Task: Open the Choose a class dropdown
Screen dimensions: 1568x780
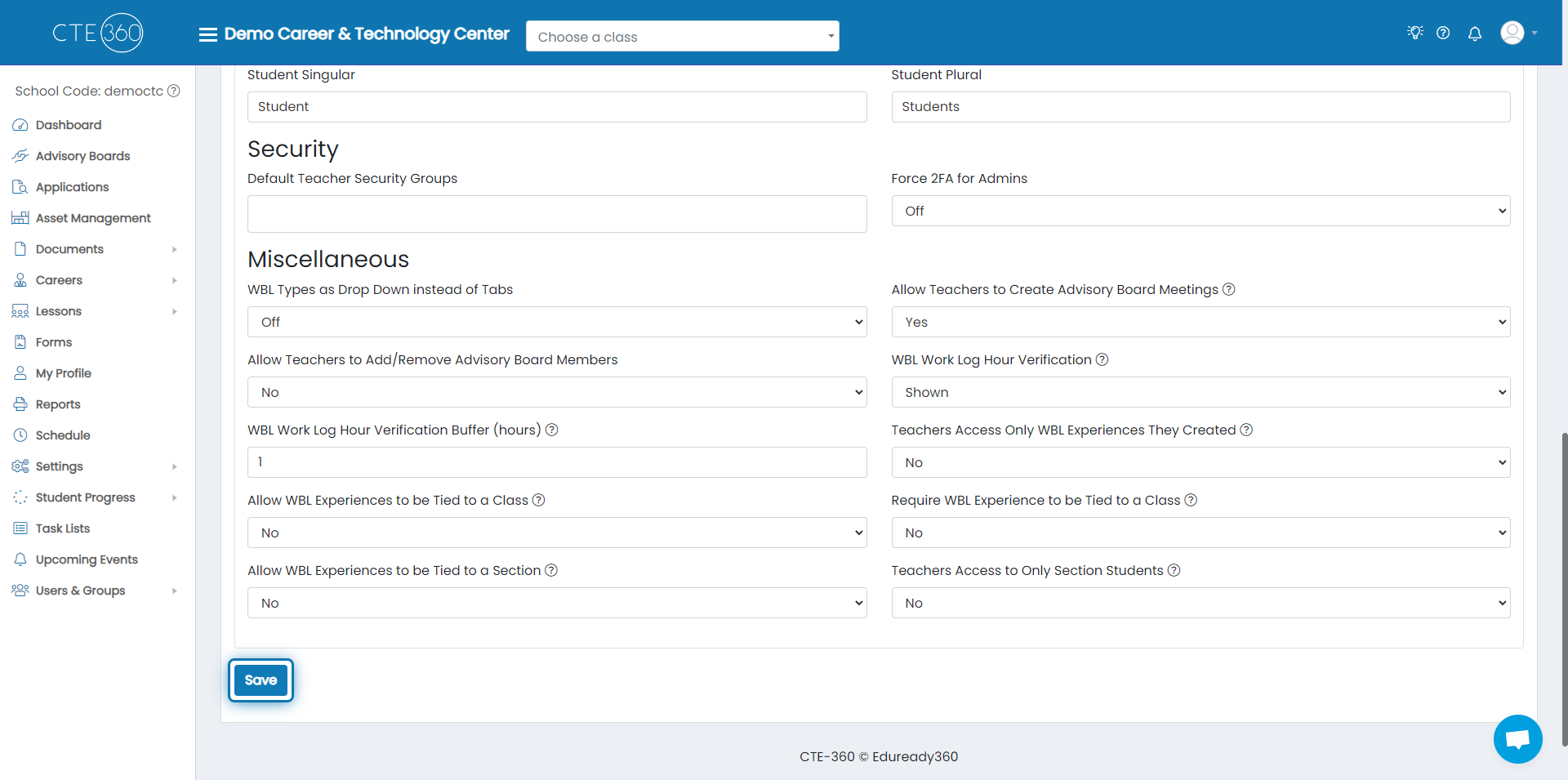Action: click(x=682, y=36)
